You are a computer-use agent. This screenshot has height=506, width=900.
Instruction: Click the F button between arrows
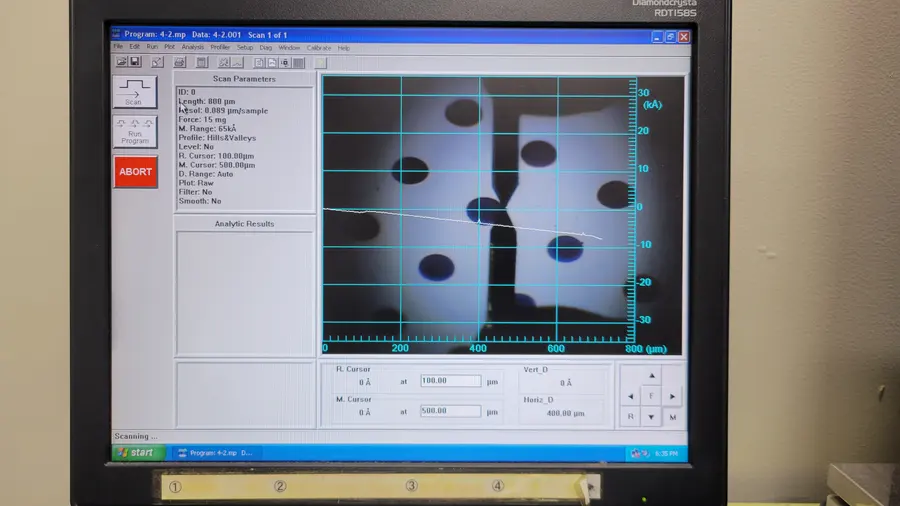(651, 396)
